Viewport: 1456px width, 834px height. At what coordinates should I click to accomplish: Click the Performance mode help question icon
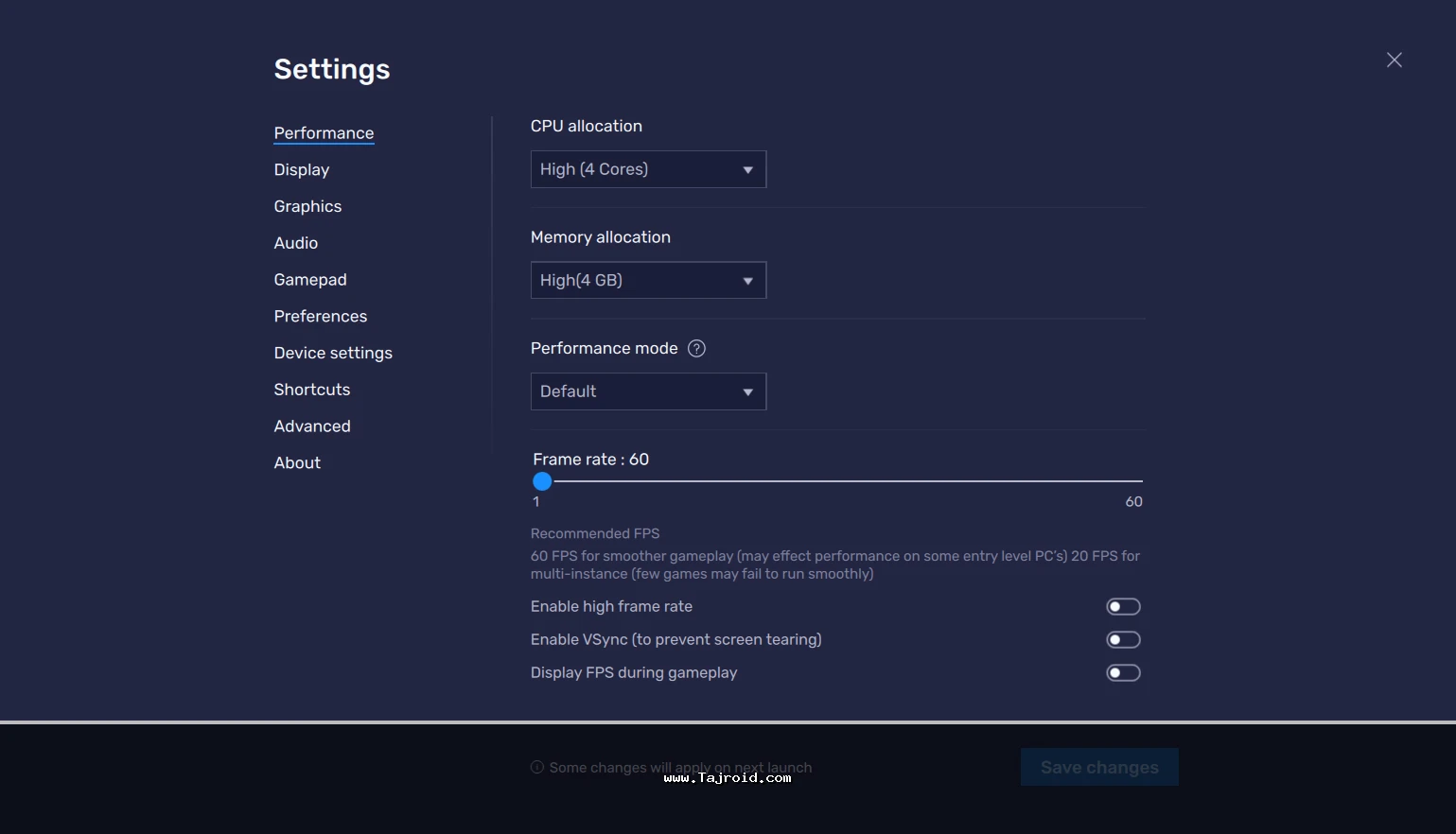coord(696,349)
